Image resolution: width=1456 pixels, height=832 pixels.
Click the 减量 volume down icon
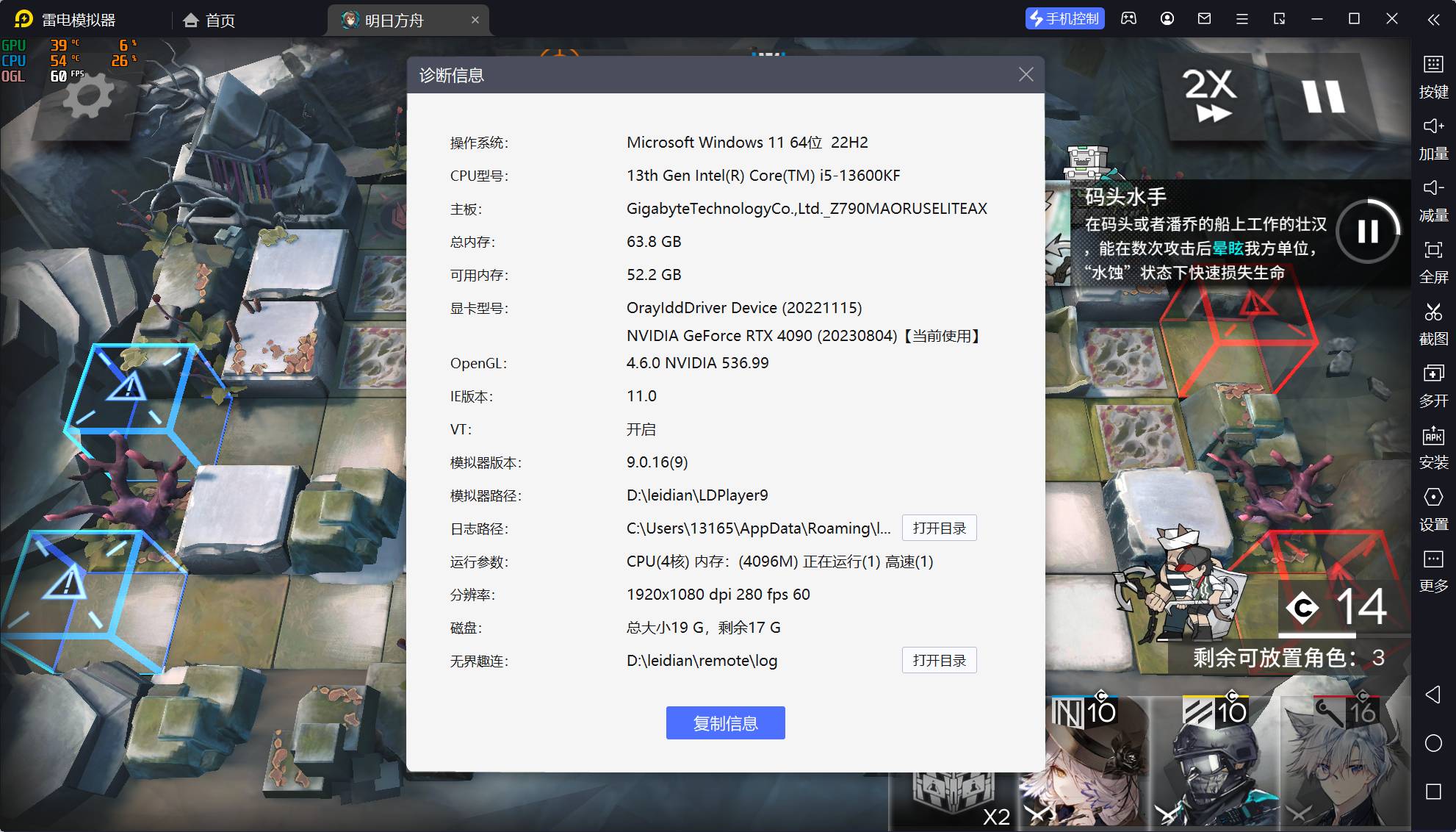[x=1432, y=188]
